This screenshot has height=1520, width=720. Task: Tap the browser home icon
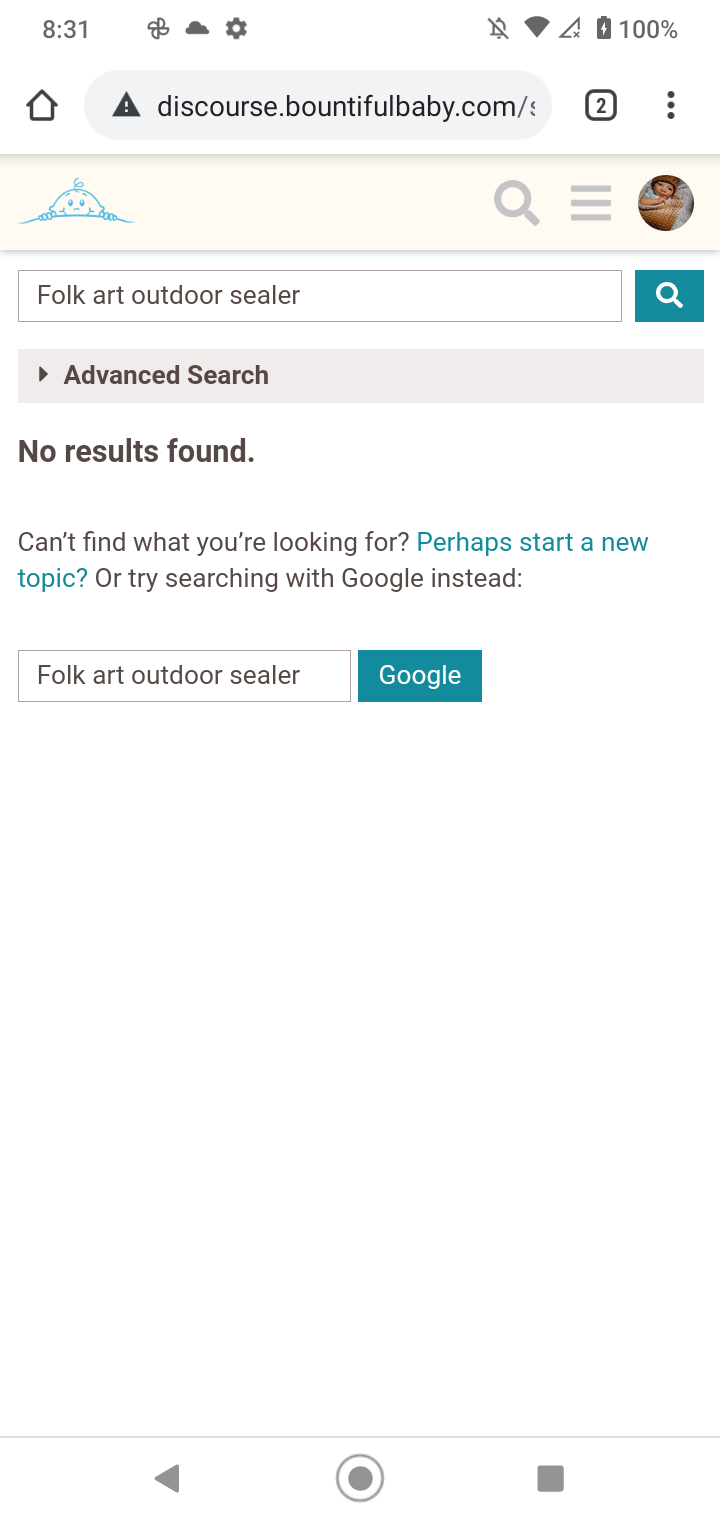(x=42, y=105)
